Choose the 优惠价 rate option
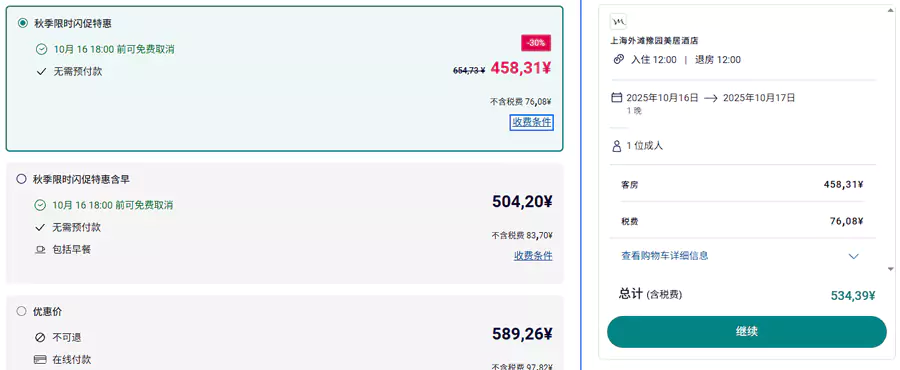Image resolution: width=900 pixels, height=370 pixels. coord(21,311)
